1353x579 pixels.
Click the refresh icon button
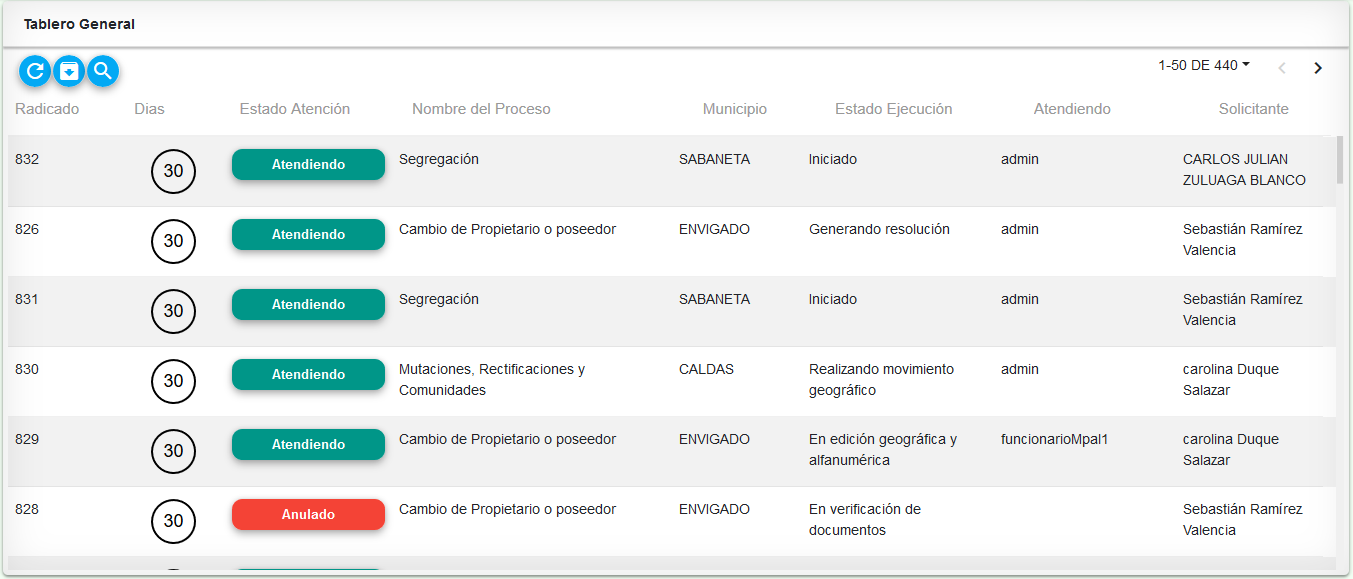click(x=35, y=71)
